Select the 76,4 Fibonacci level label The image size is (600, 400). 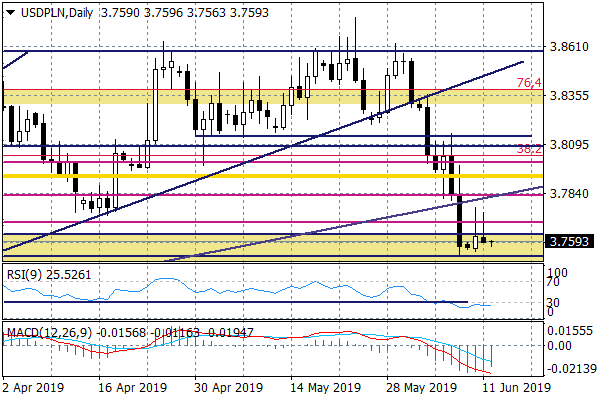click(529, 83)
